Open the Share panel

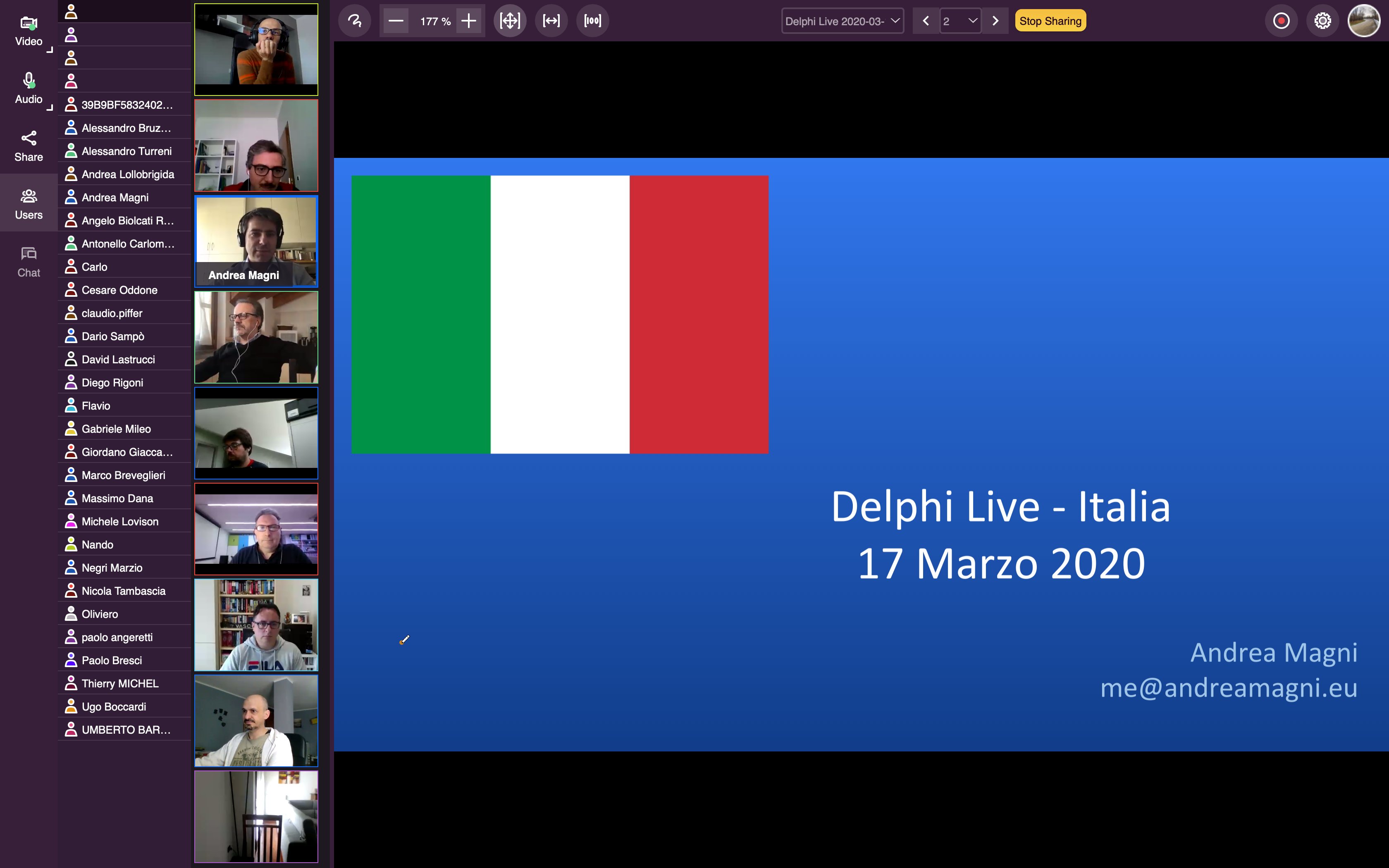point(29,146)
